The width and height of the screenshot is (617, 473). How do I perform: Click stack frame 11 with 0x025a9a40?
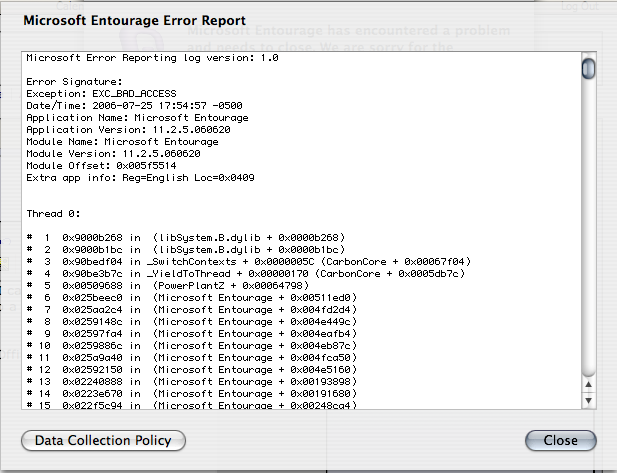click(192, 358)
